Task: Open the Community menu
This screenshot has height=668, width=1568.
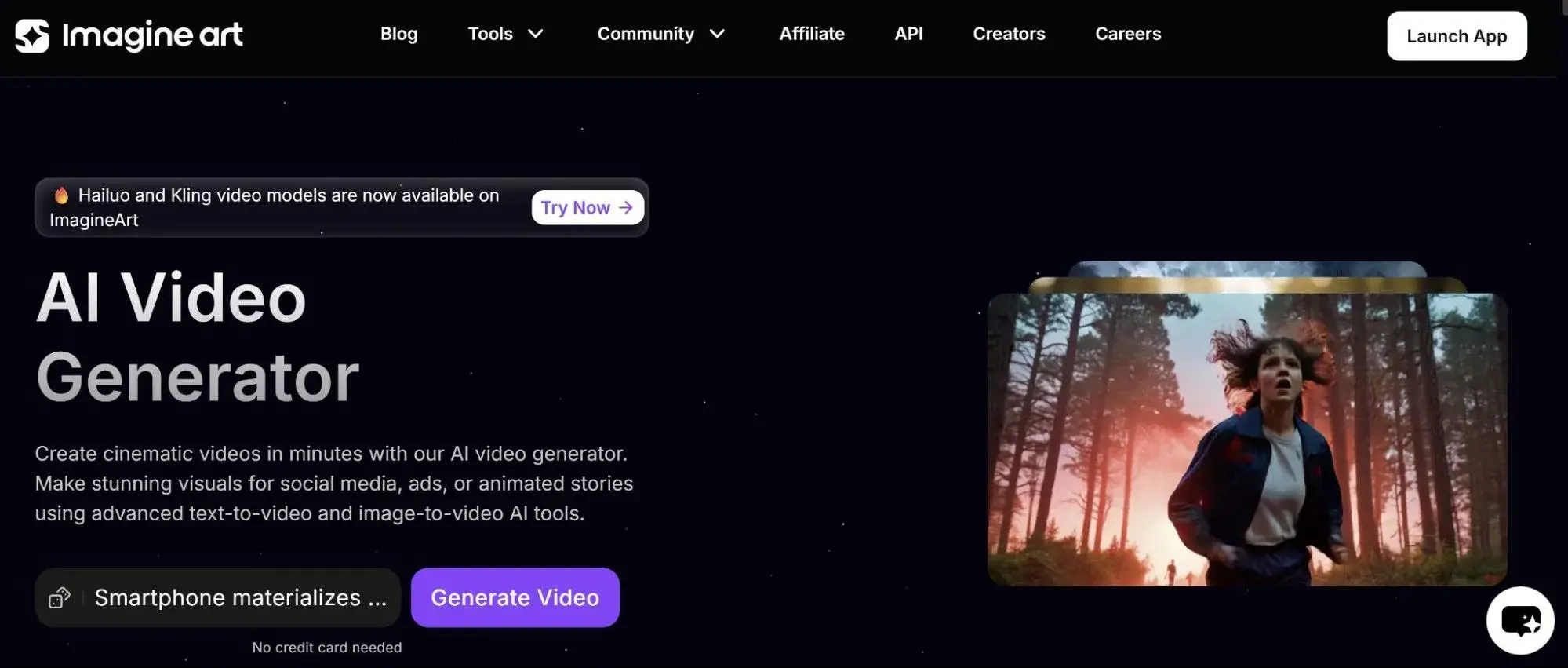Action: tap(646, 34)
